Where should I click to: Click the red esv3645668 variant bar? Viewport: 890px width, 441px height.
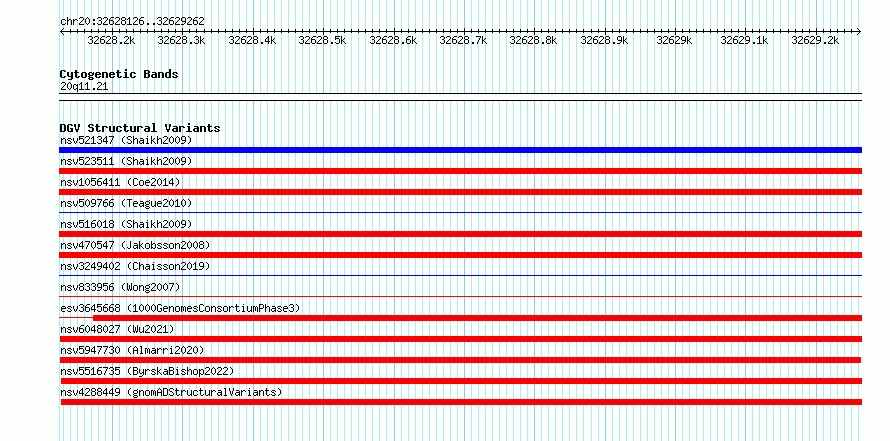click(477, 318)
